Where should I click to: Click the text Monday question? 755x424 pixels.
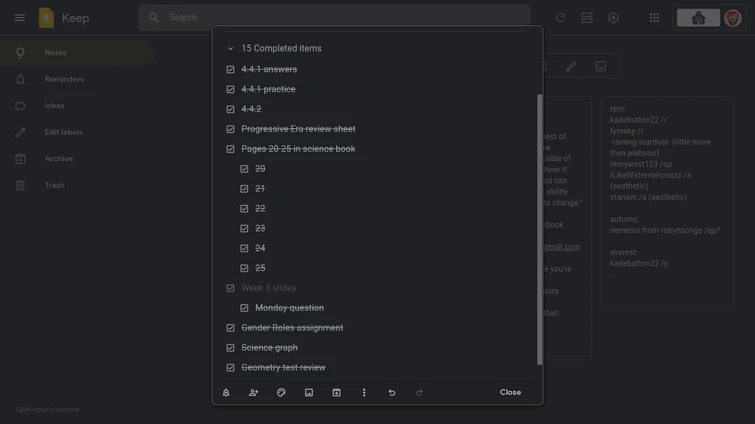click(289, 308)
